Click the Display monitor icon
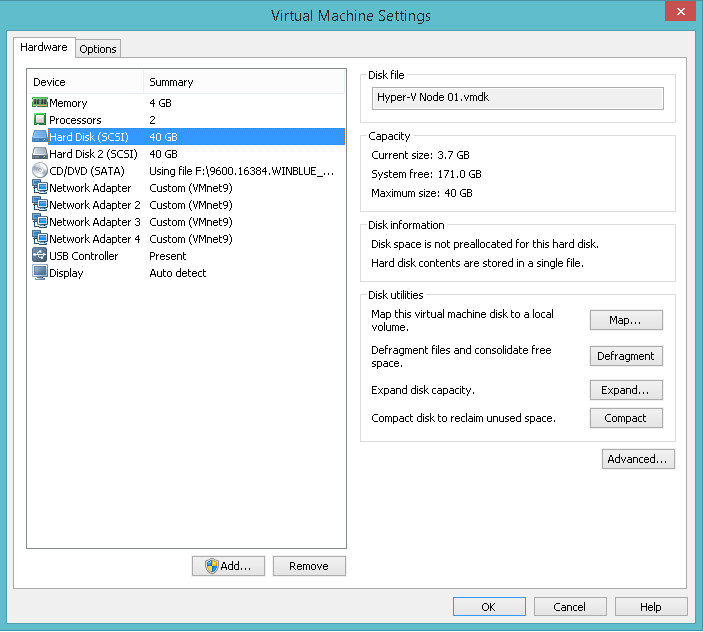This screenshot has height=632, width=703. pos(40,273)
